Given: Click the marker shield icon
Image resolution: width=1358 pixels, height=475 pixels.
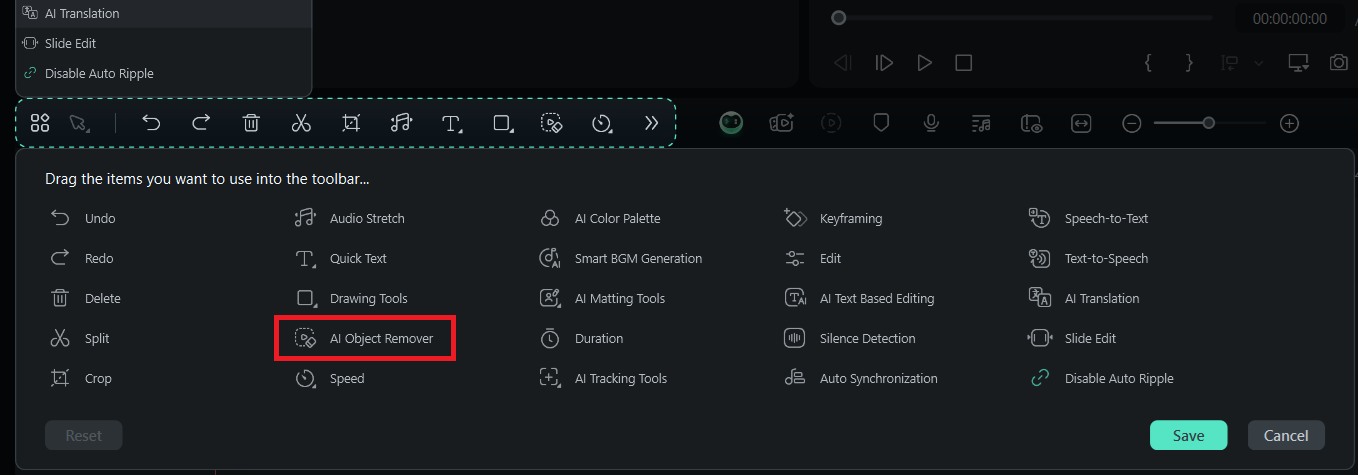Looking at the screenshot, I should (x=881, y=123).
